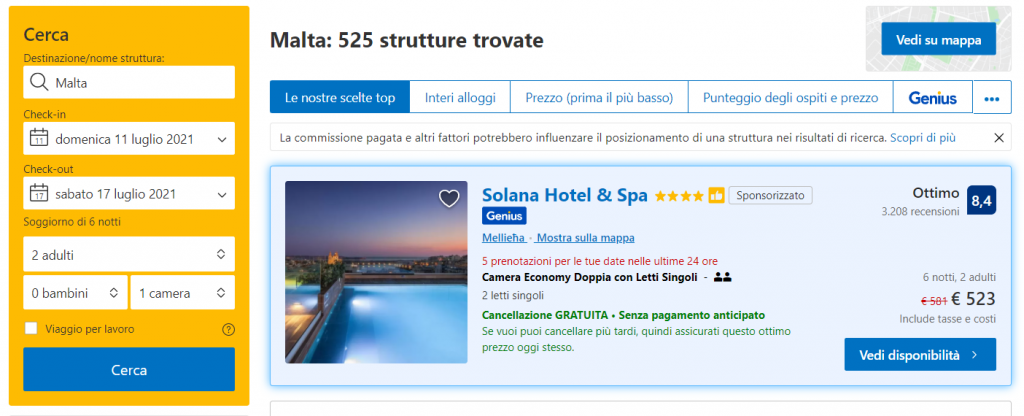Screen dimensions: 1024x416
Task: Expand the 0 bambini selector
Action: 75,293
